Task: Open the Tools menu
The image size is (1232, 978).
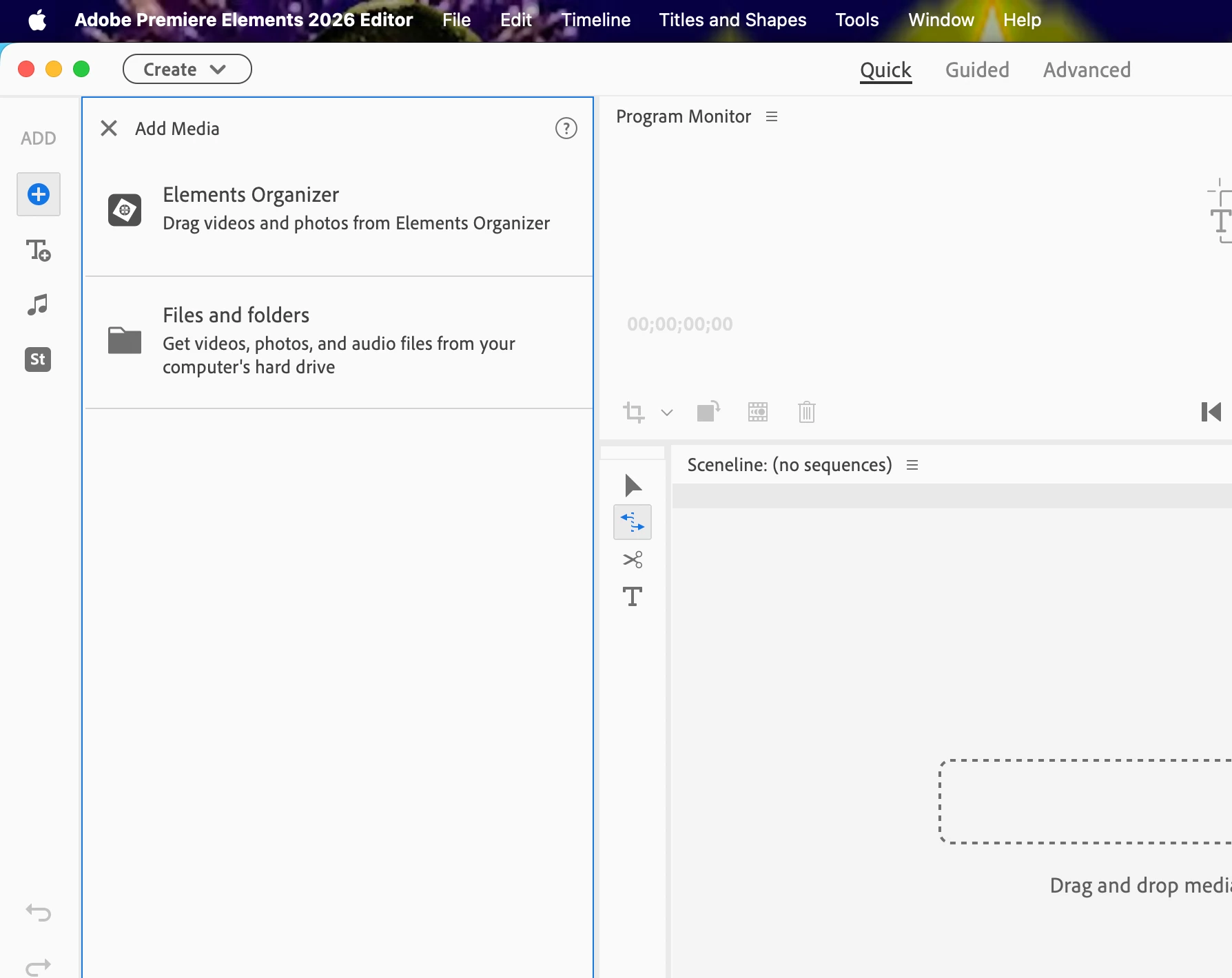Action: click(856, 20)
